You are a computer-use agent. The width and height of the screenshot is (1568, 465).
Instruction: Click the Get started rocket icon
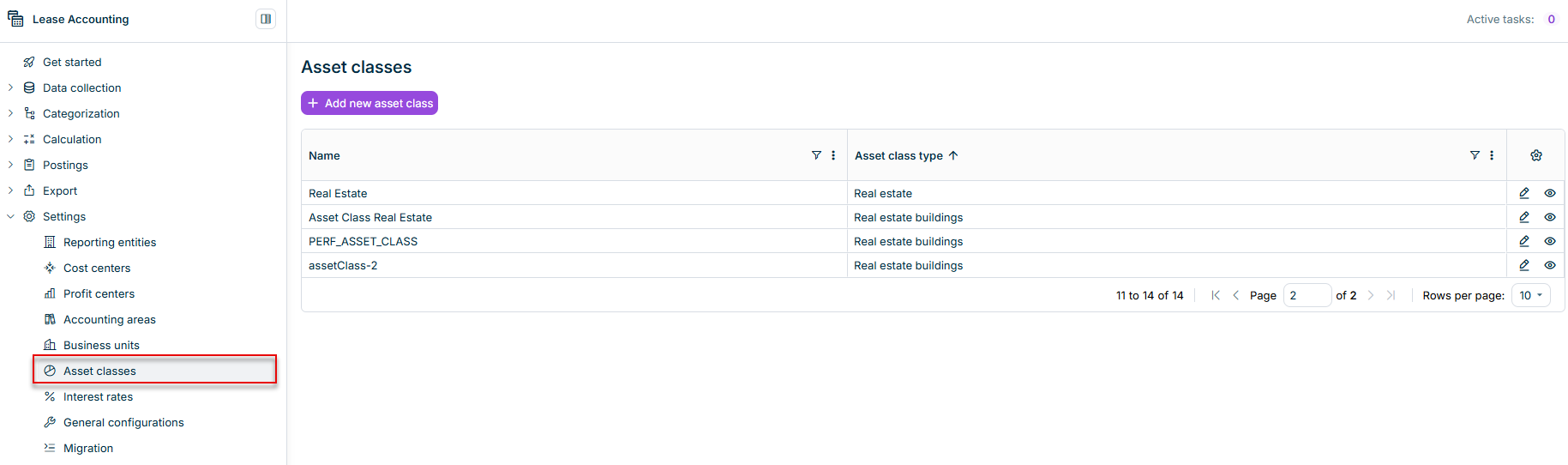[29, 62]
